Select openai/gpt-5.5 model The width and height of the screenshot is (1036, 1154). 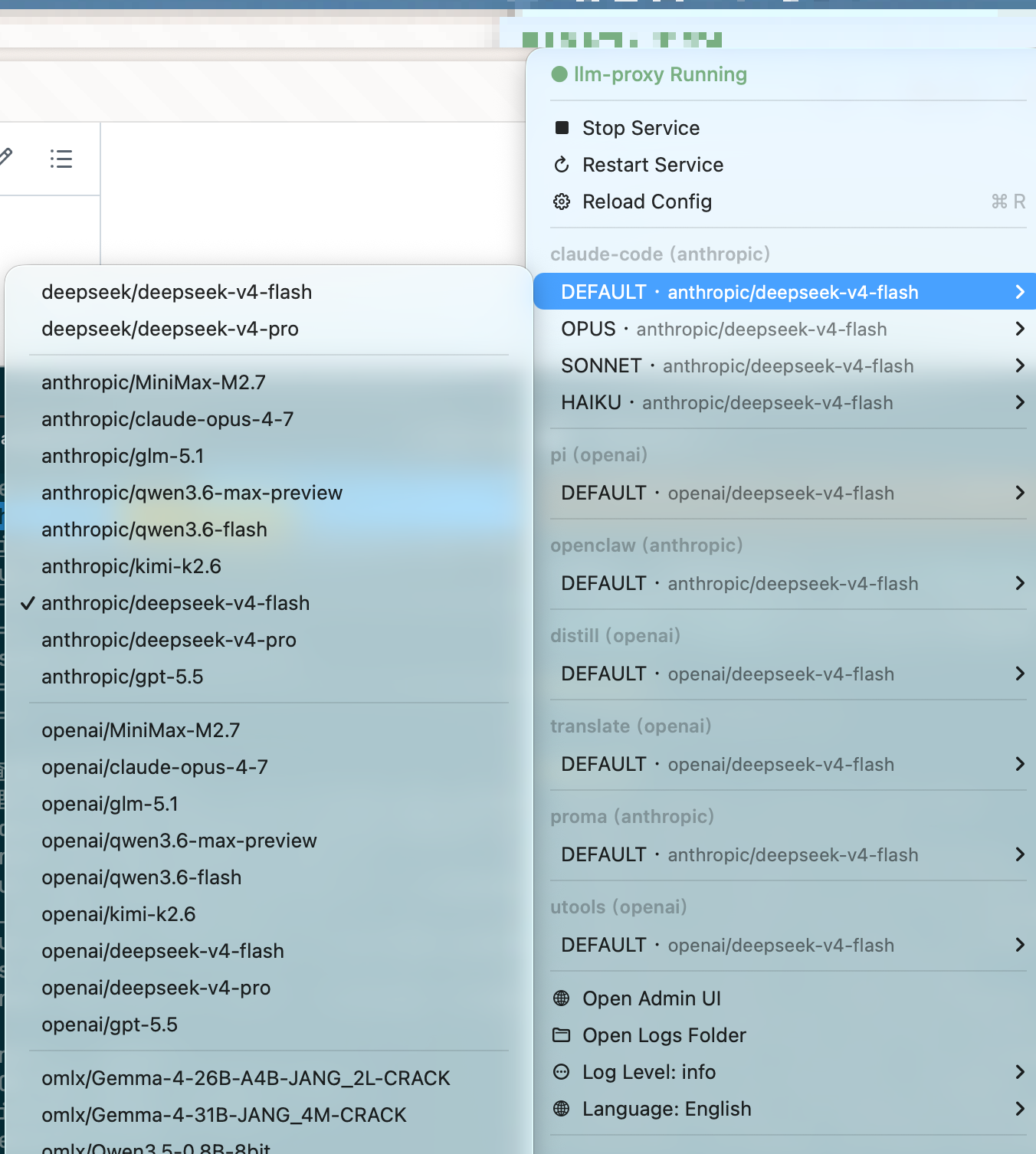click(268, 1025)
